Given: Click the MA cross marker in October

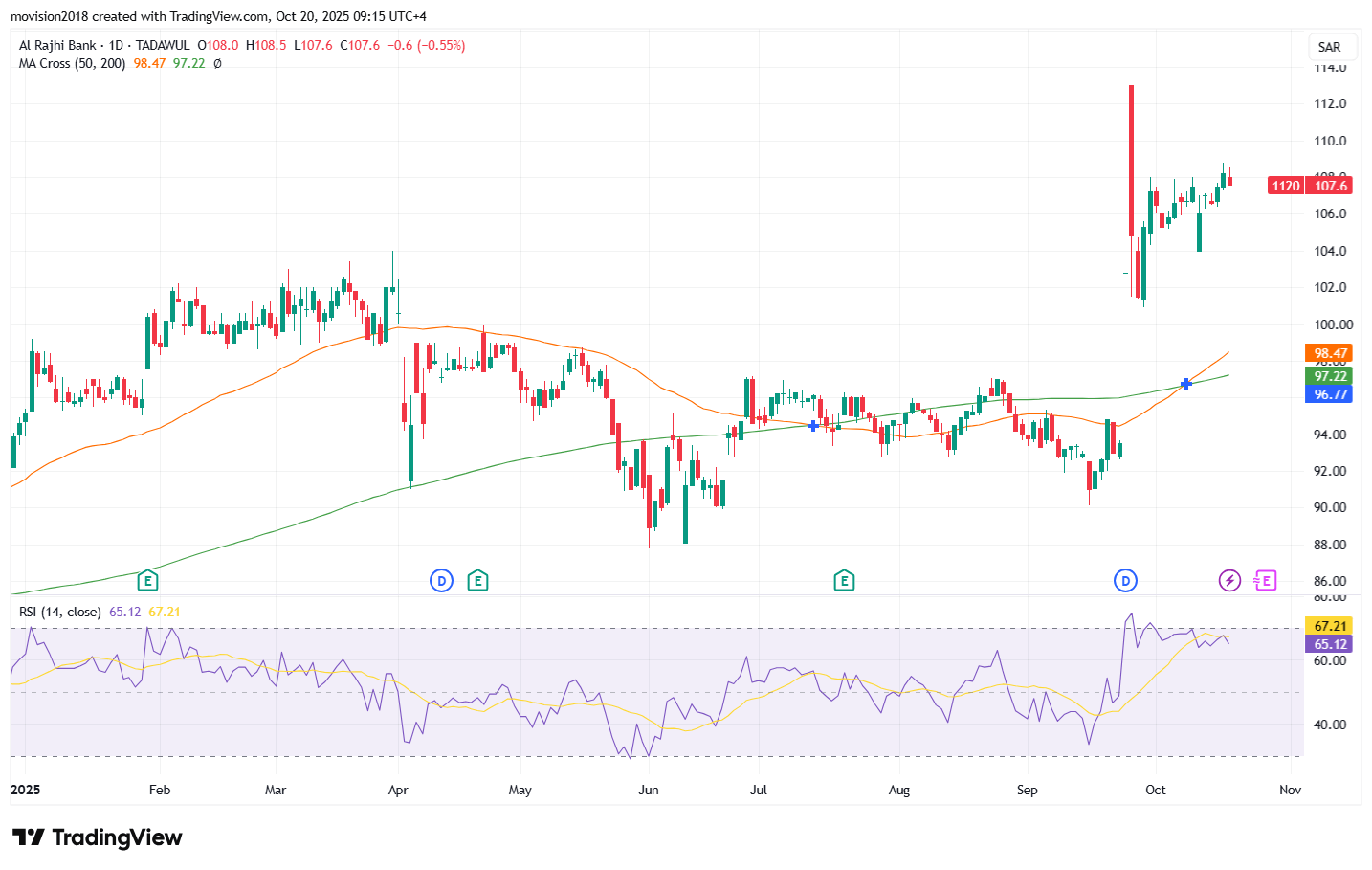Looking at the screenshot, I should tap(1186, 384).
